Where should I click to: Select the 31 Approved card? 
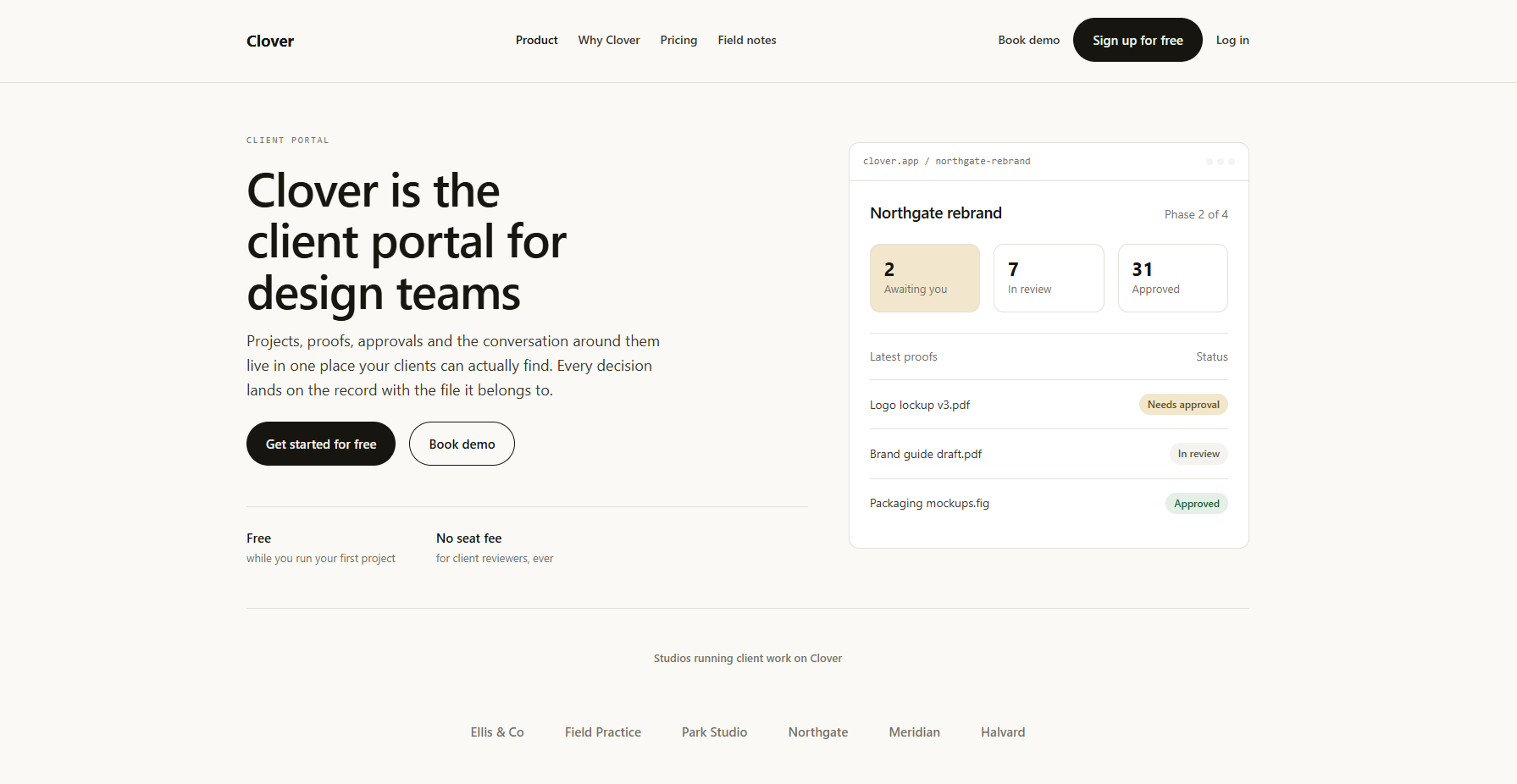pos(1173,278)
